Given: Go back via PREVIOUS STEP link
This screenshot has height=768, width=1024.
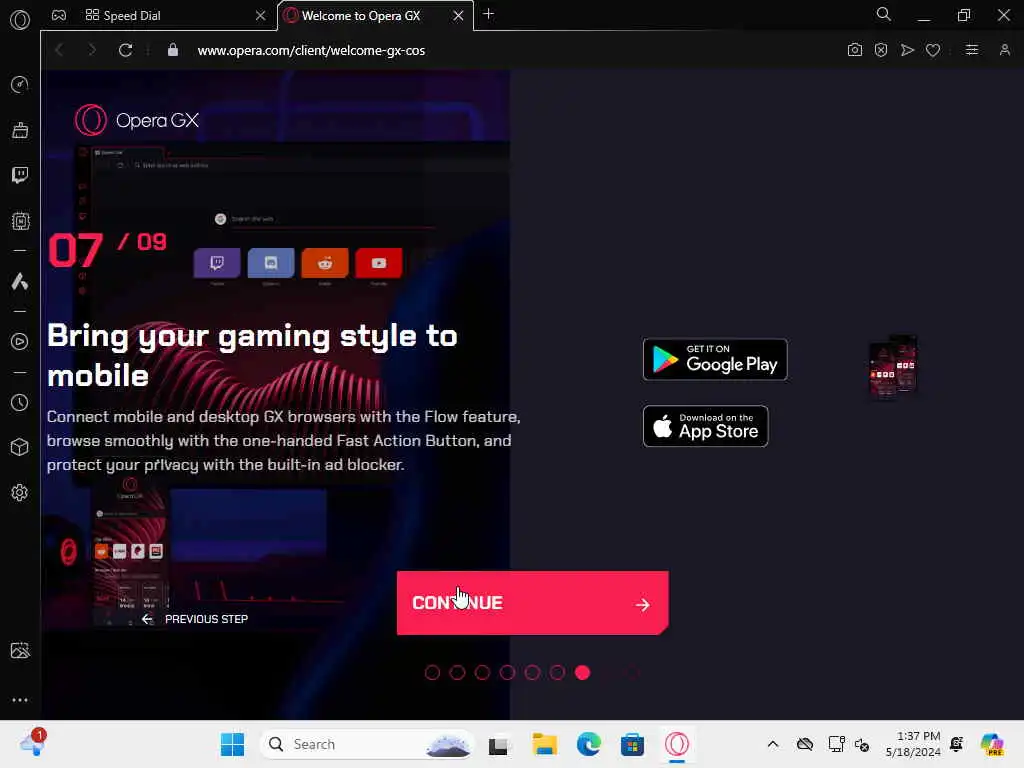Looking at the screenshot, I should 195,619.
